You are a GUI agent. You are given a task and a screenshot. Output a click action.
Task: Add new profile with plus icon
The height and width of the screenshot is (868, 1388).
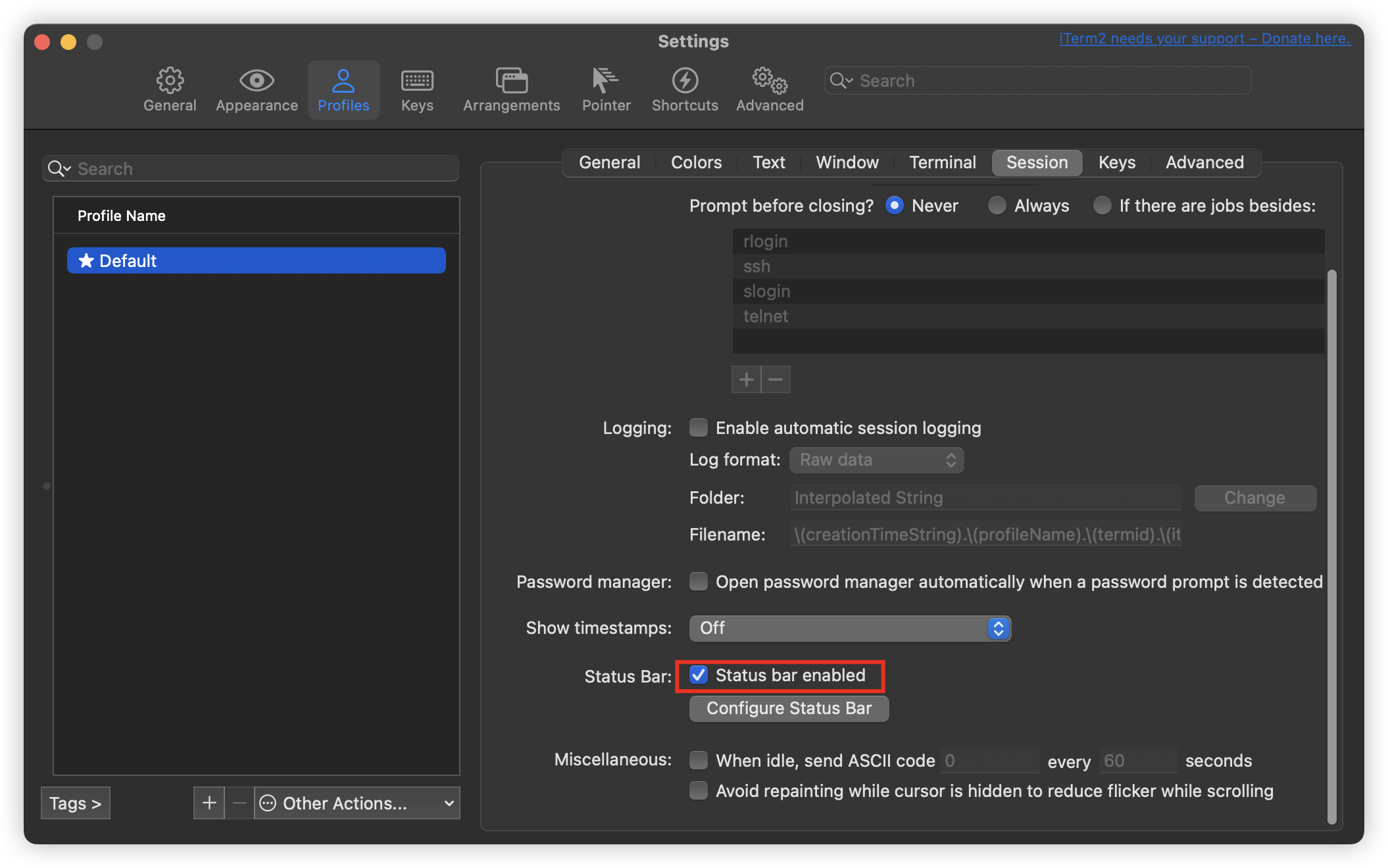209,803
